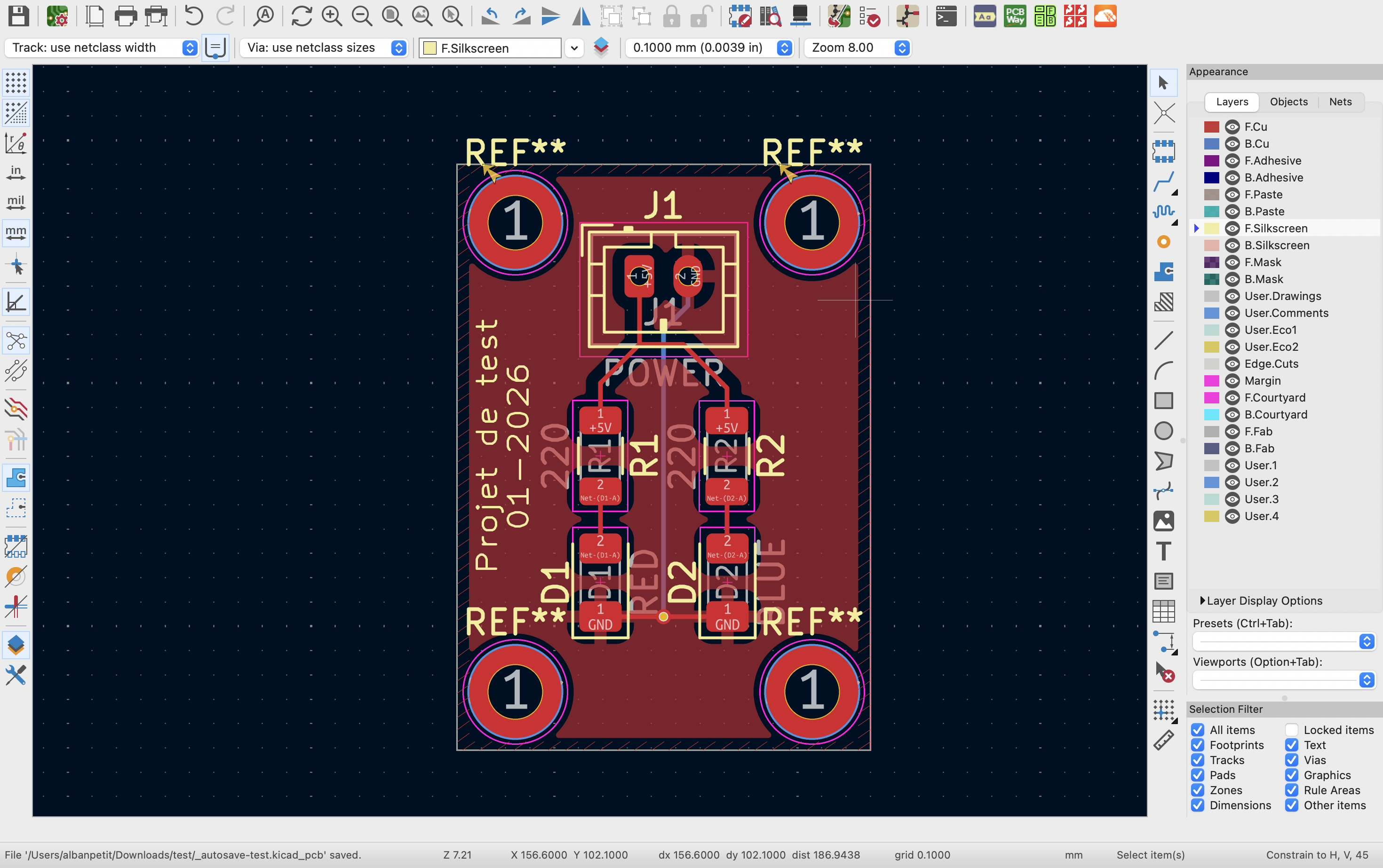Switch units to inches
This screenshot has height=868, width=1383.
[16, 173]
